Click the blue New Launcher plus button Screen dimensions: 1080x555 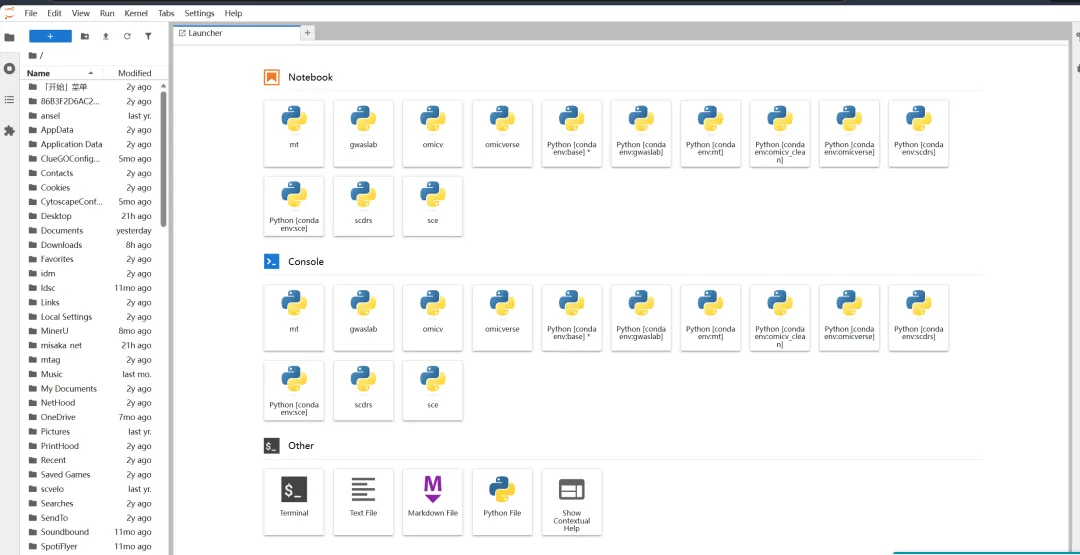click(x=50, y=36)
